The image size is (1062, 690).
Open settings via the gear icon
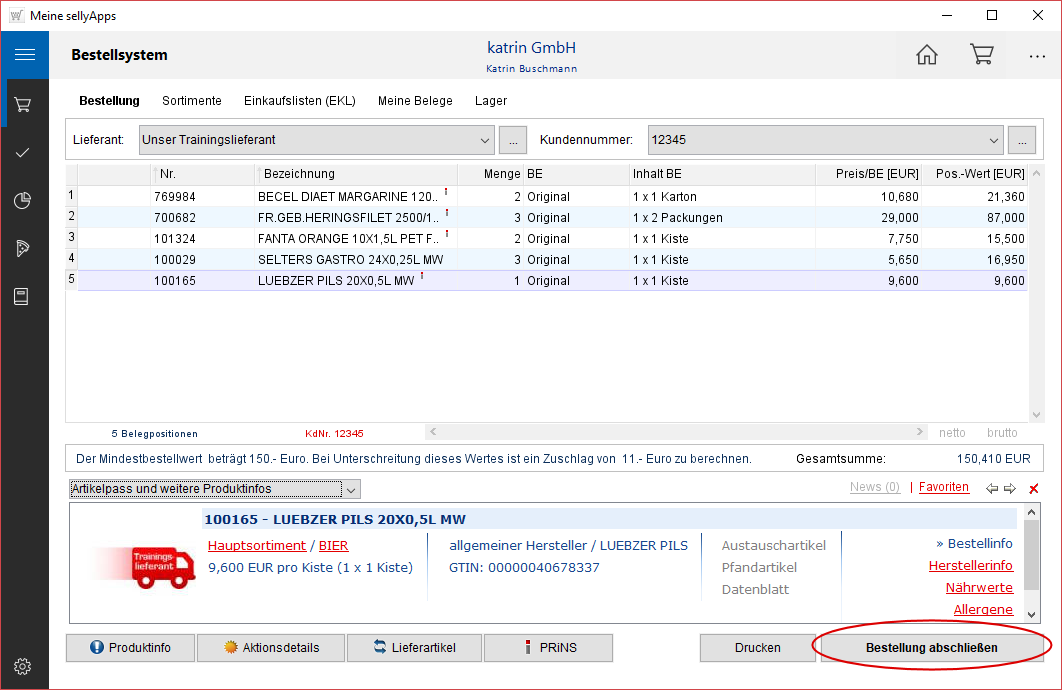[x=24, y=666]
